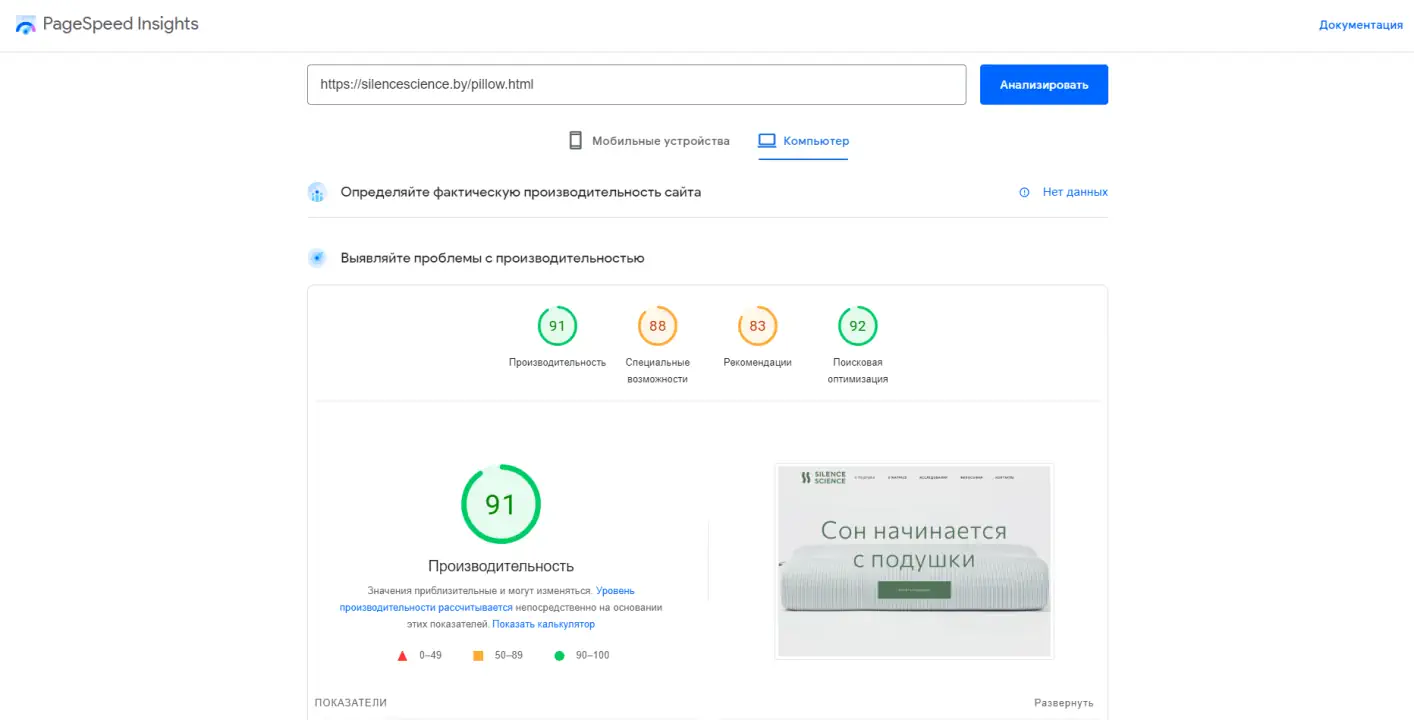This screenshot has height=720, width=1414.
Task: Click the large 91 performance gauge
Action: pyautogui.click(x=500, y=504)
